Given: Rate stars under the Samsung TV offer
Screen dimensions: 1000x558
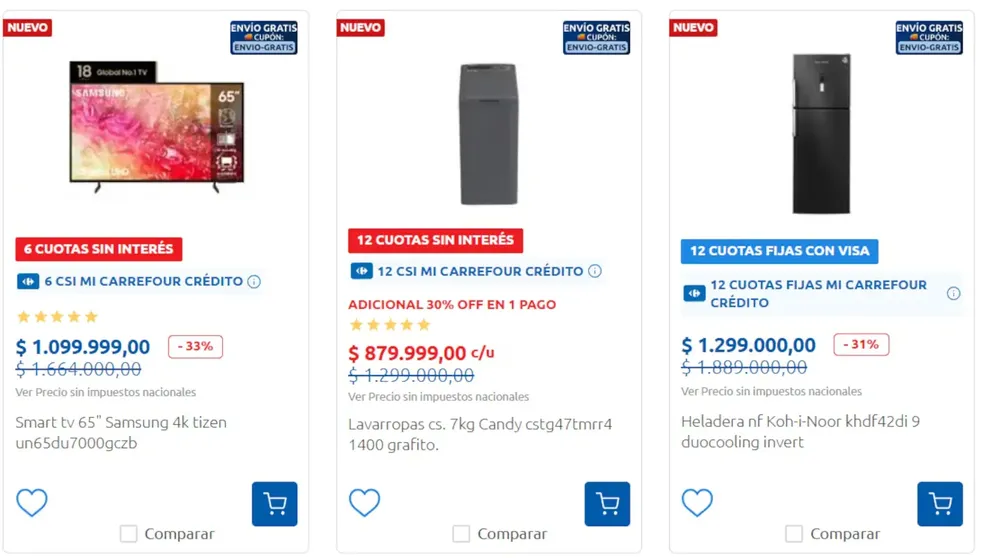Looking at the screenshot, I should pyautogui.click(x=58, y=317).
